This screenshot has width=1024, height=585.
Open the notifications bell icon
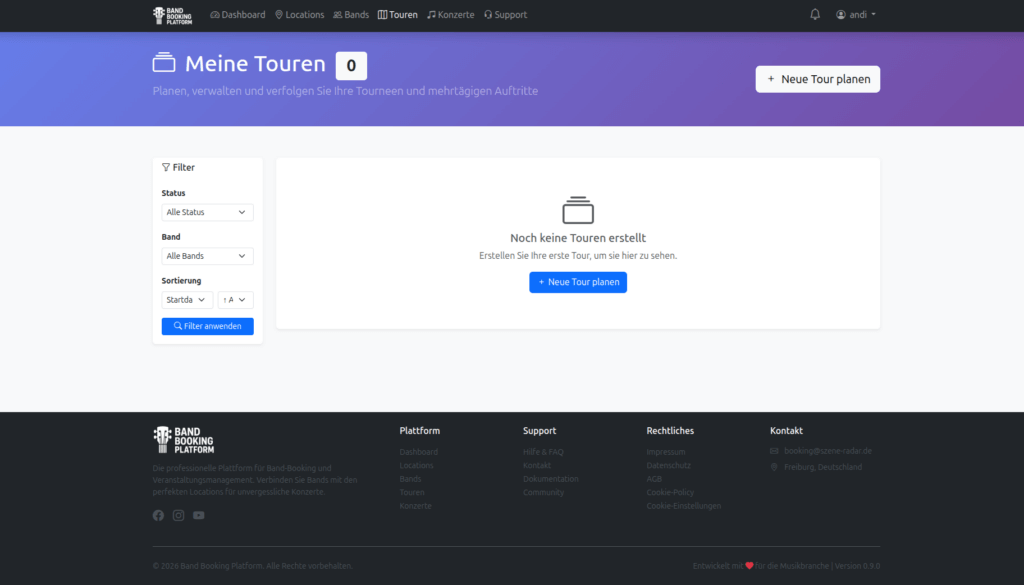(815, 15)
